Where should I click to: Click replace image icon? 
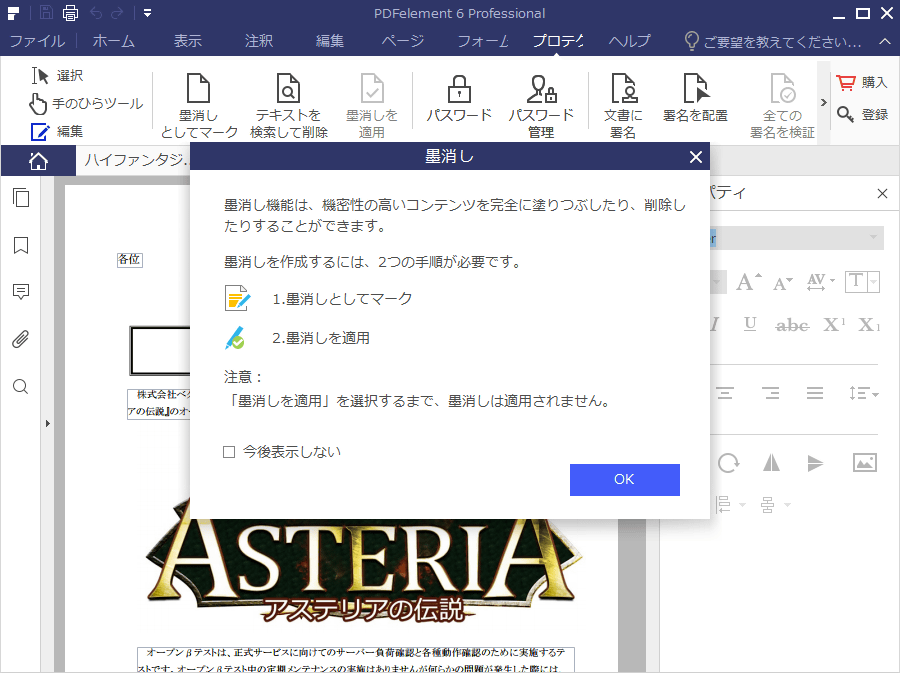(864, 462)
